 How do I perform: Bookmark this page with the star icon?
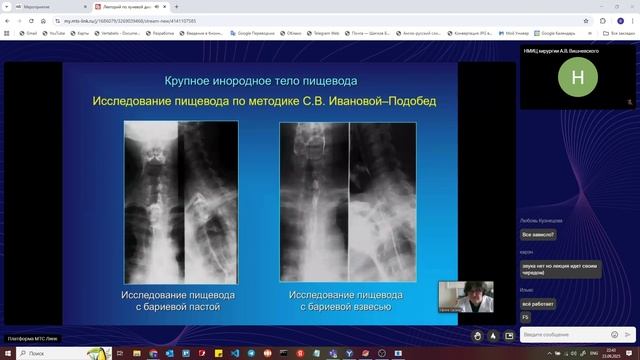click(x=586, y=21)
